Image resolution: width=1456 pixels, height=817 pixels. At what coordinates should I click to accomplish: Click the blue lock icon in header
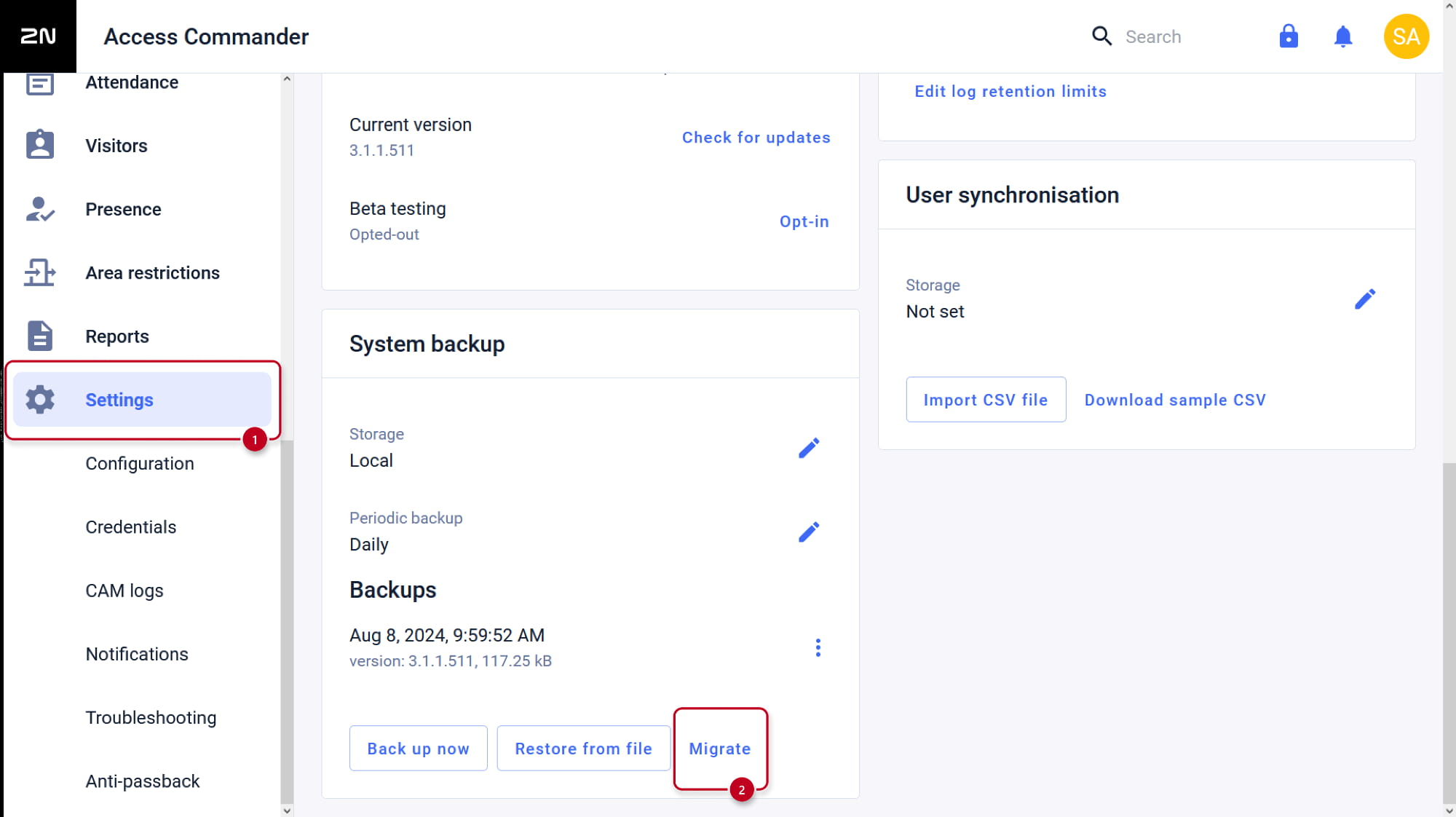(x=1289, y=36)
